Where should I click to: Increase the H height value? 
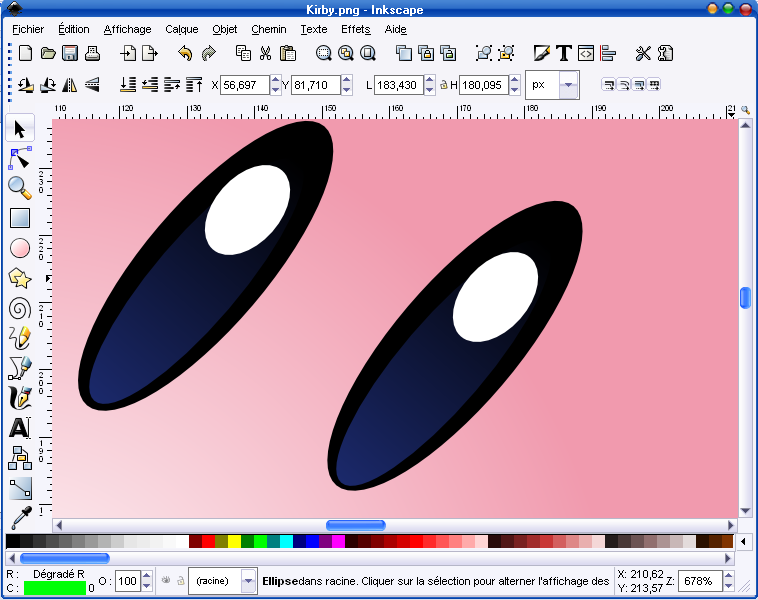pyautogui.click(x=515, y=81)
